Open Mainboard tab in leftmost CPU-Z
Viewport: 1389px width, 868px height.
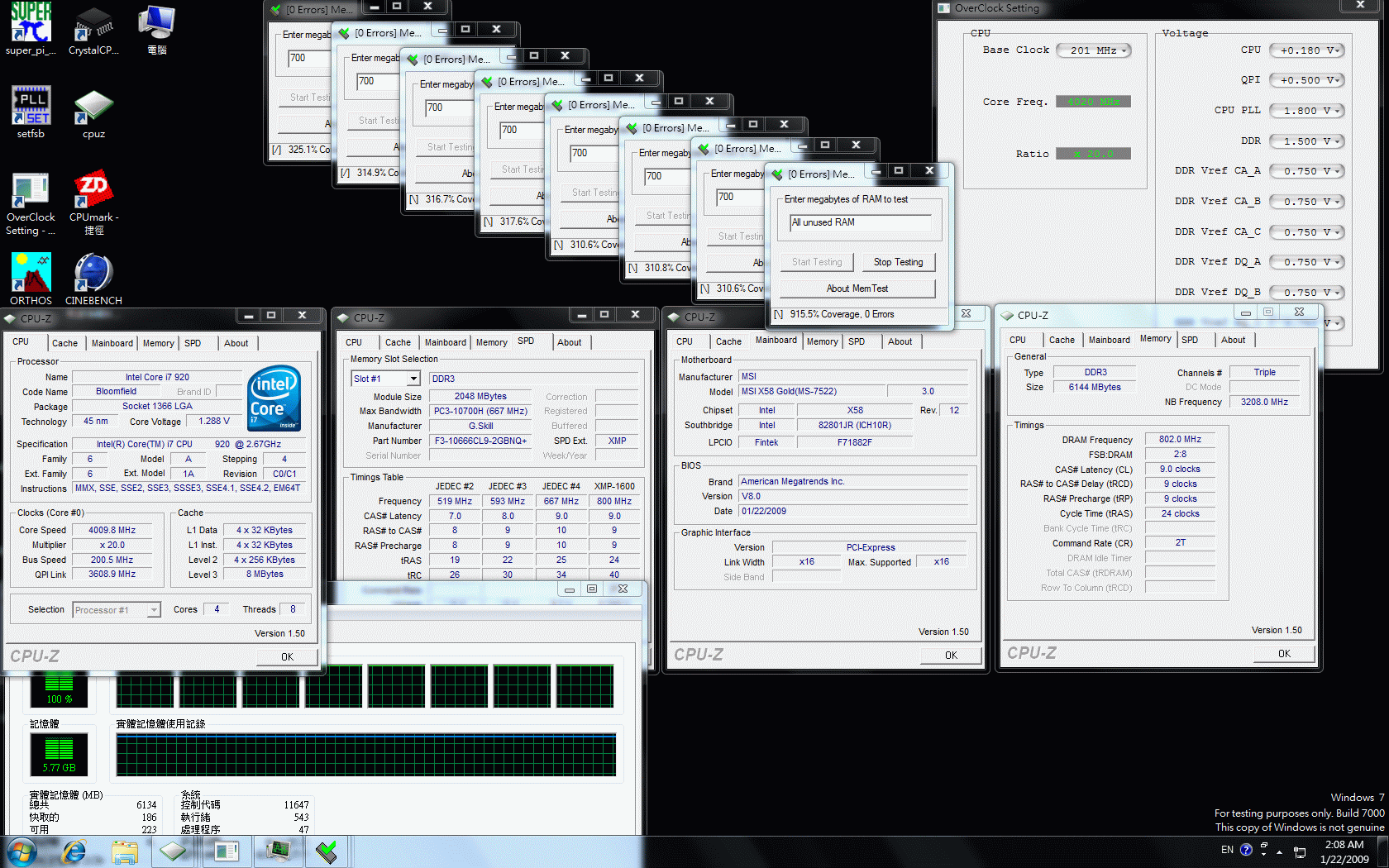pyautogui.click(x=112, y=343)
